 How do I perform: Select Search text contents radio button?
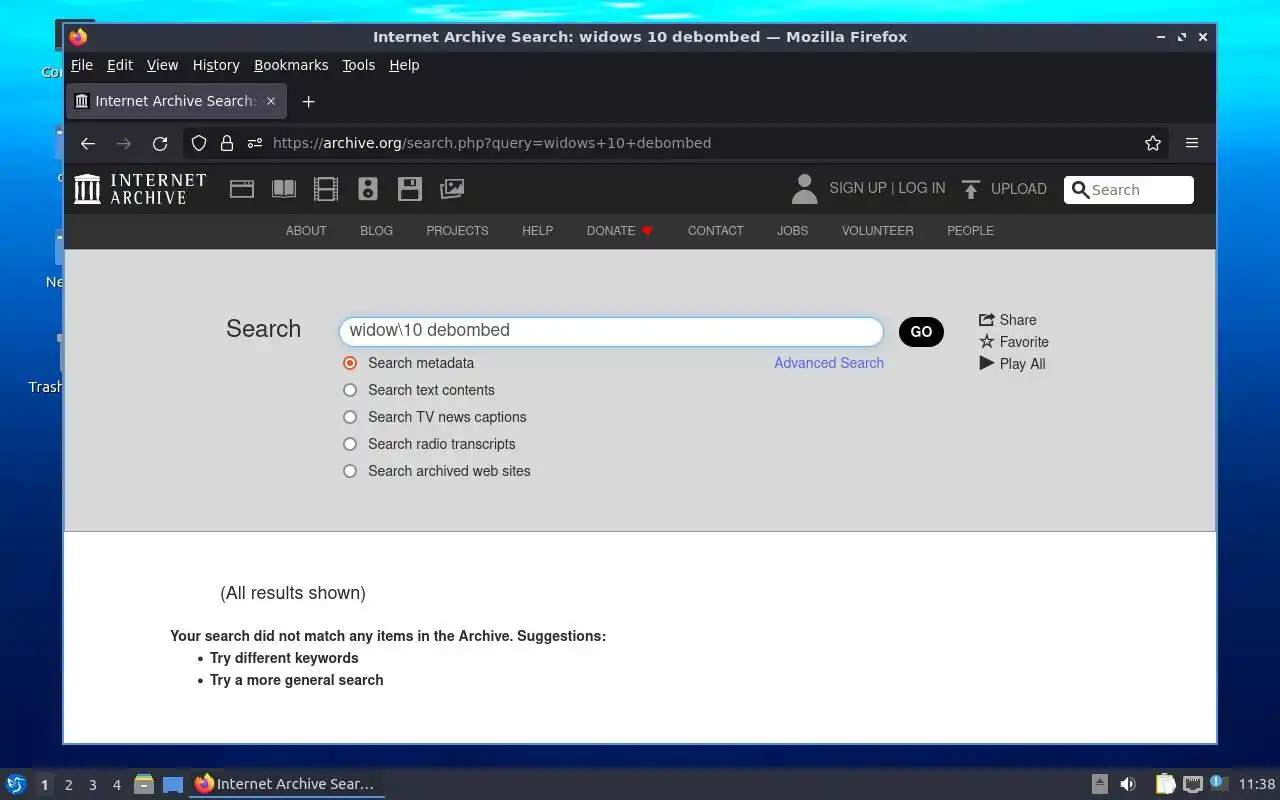click(350, 390)
